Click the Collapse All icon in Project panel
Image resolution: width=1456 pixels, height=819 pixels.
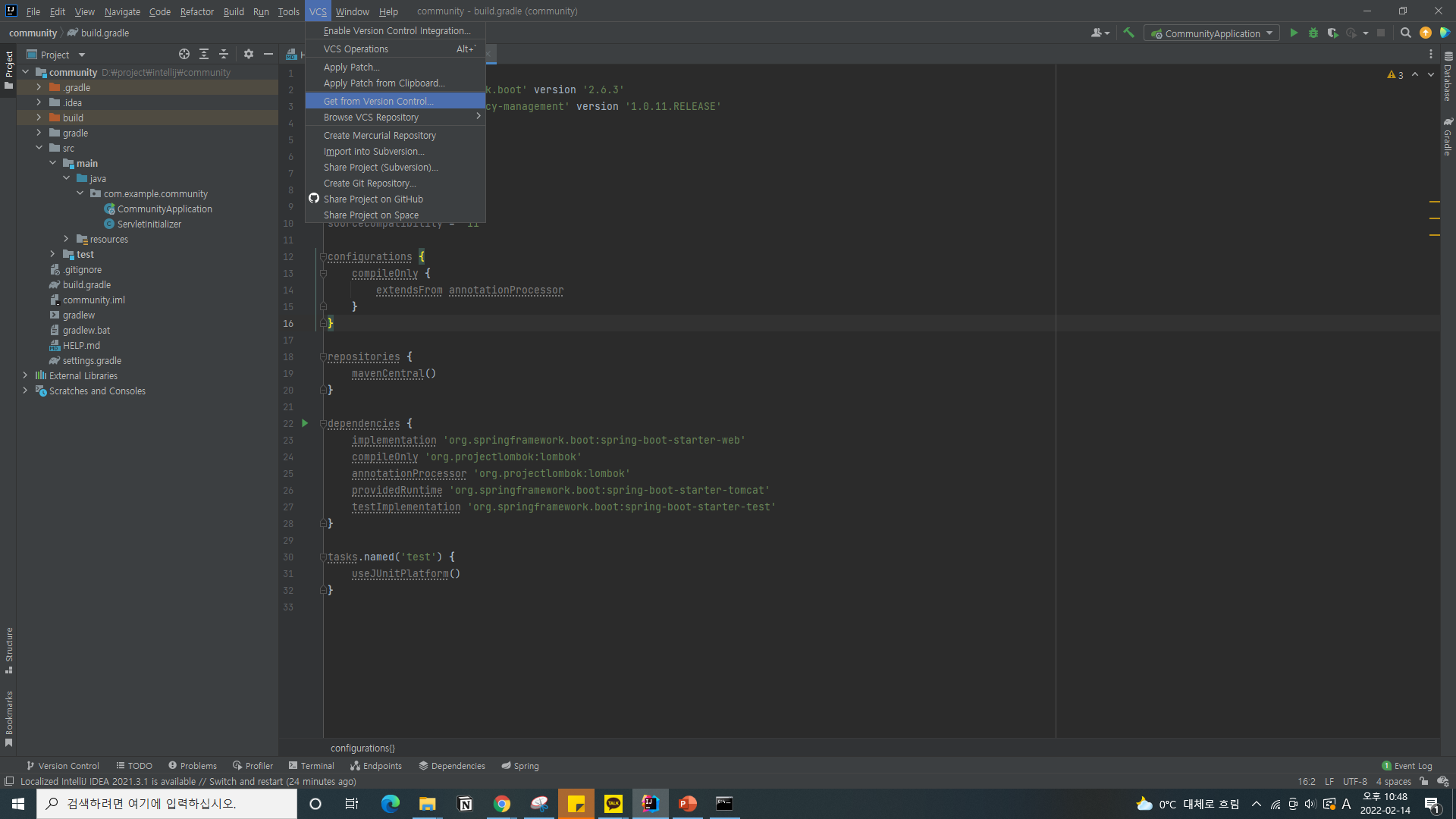point(224,54)
